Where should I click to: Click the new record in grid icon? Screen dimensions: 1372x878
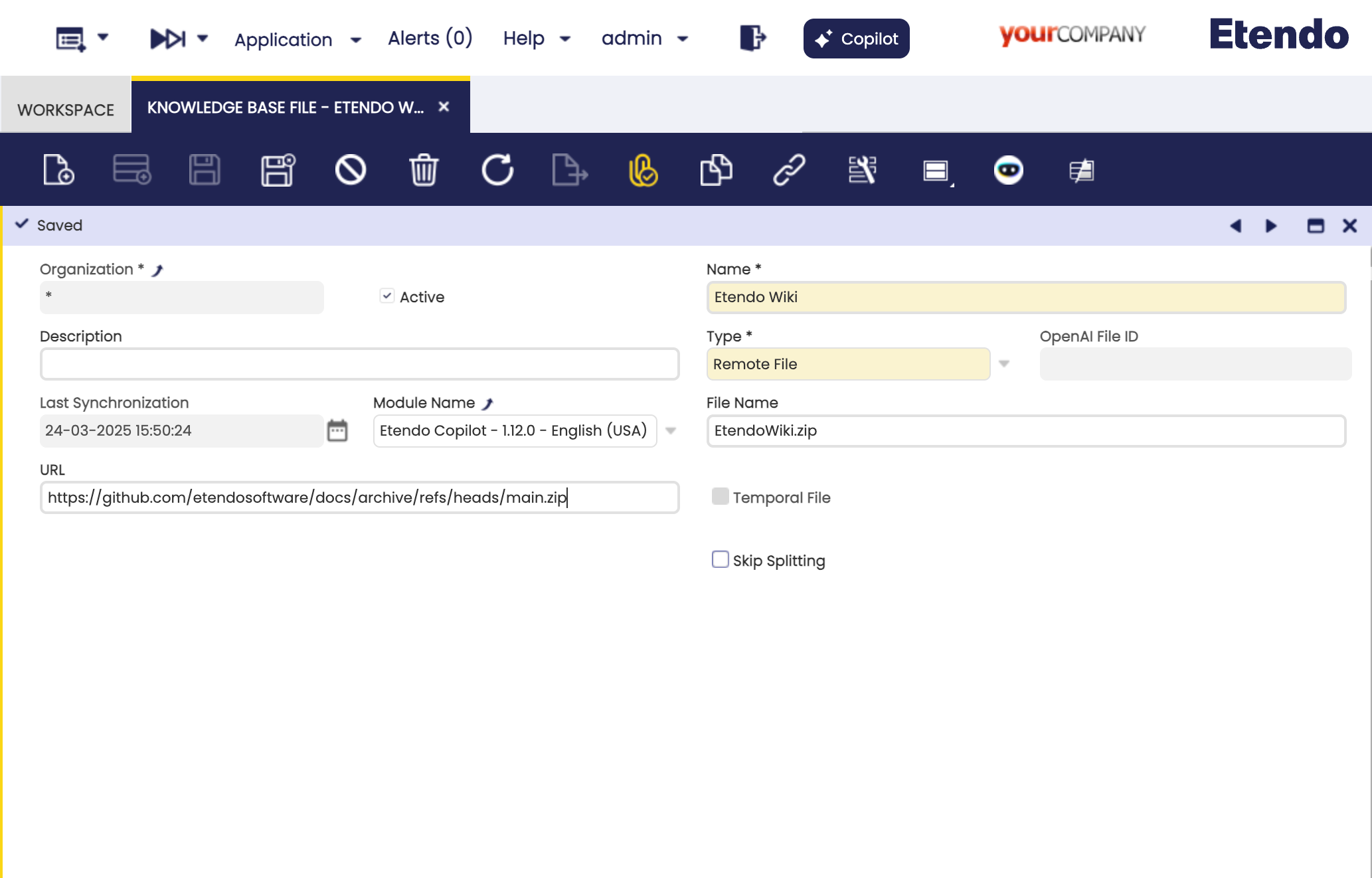click(131, 170)
